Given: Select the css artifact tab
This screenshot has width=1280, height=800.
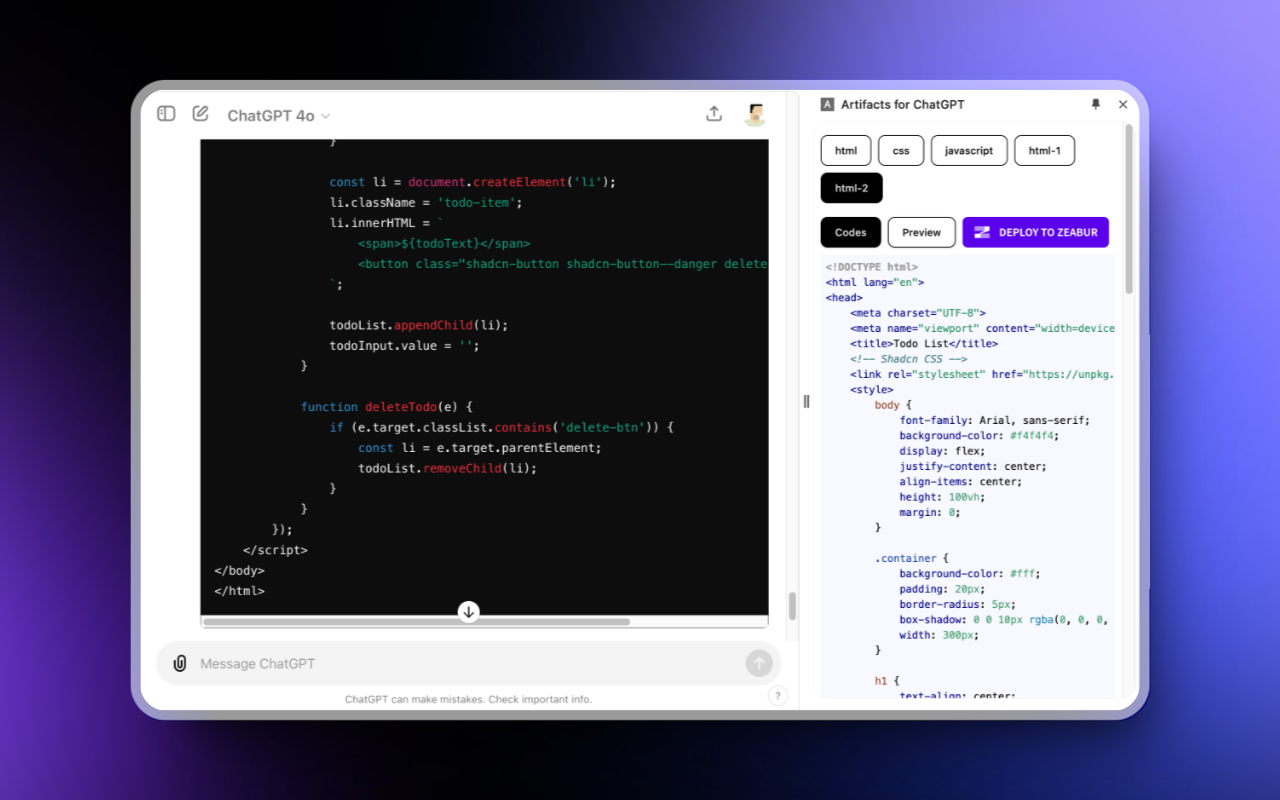Looking at the screenshot, I should coord(901,150).
